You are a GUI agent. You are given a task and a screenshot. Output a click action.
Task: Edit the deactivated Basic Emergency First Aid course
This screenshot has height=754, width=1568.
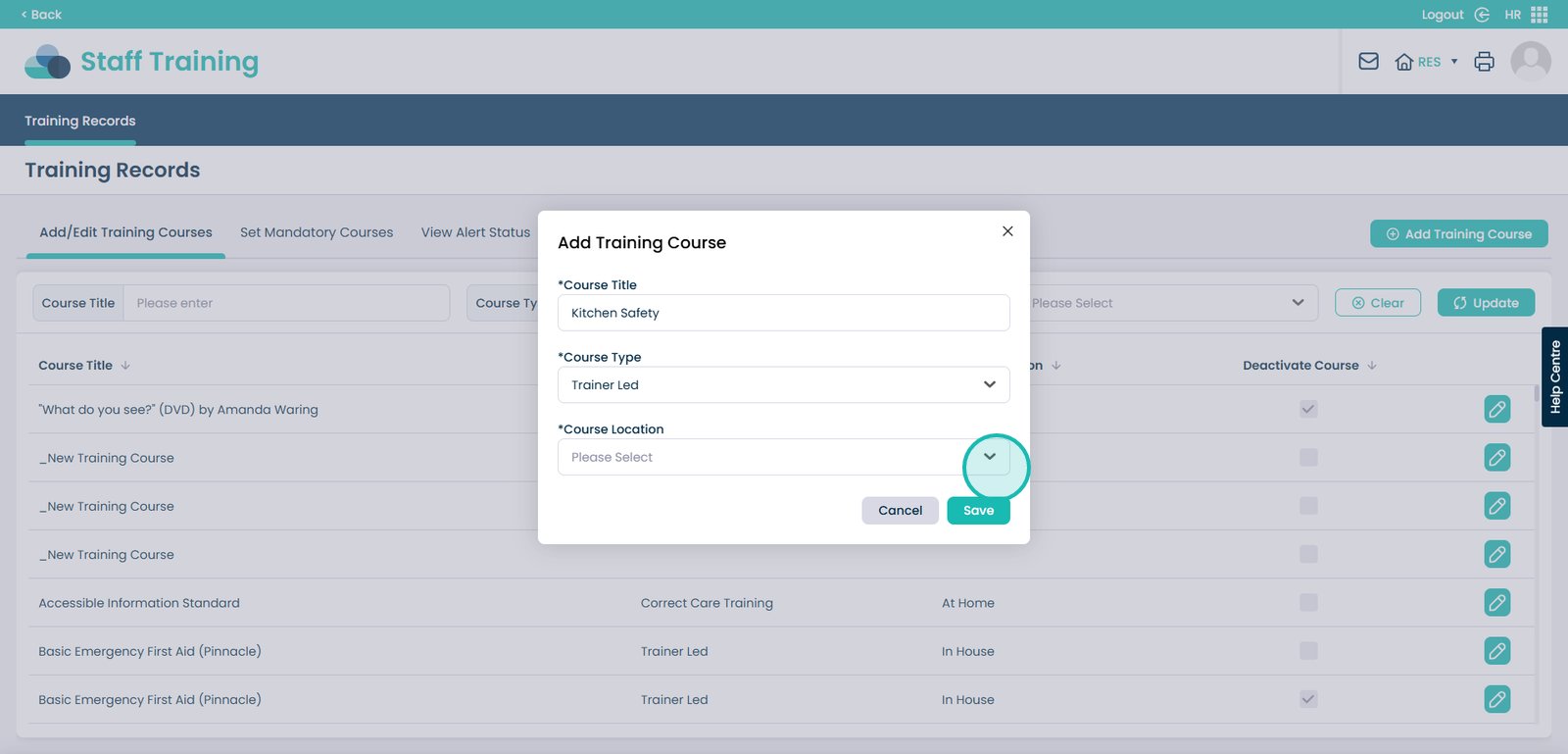click(1497, 699)
